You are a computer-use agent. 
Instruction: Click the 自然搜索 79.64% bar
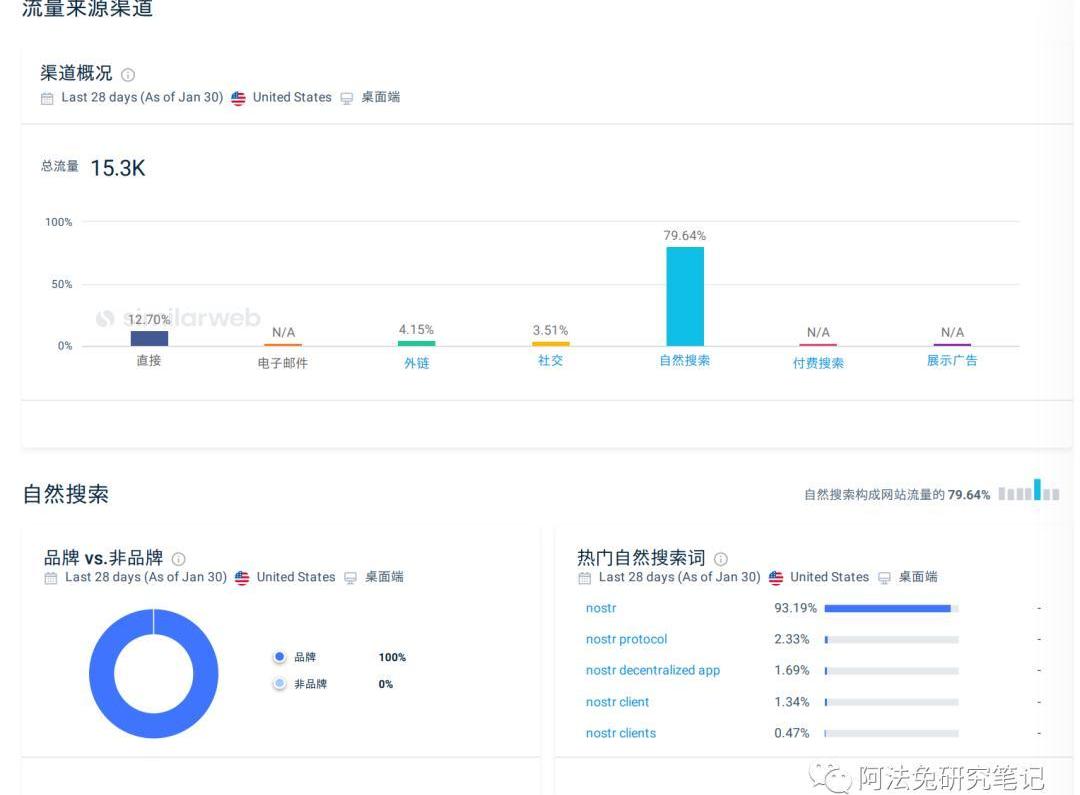685,296
